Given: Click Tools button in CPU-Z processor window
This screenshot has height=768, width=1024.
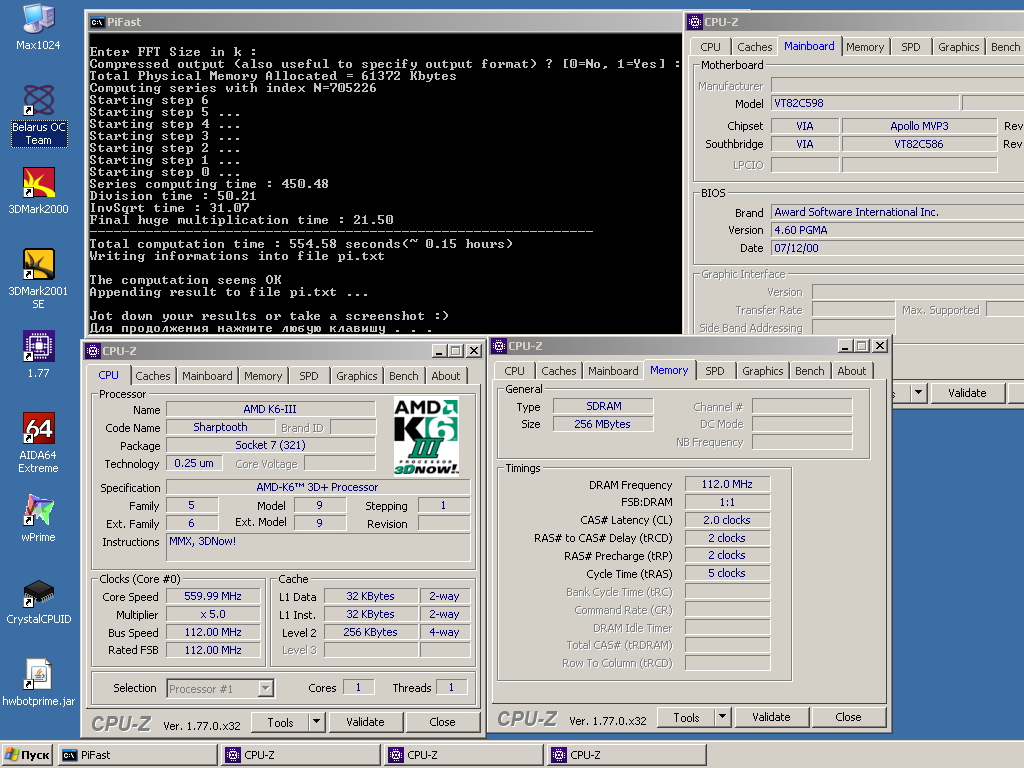Looking at the screenshot, I should pos(280,722).
